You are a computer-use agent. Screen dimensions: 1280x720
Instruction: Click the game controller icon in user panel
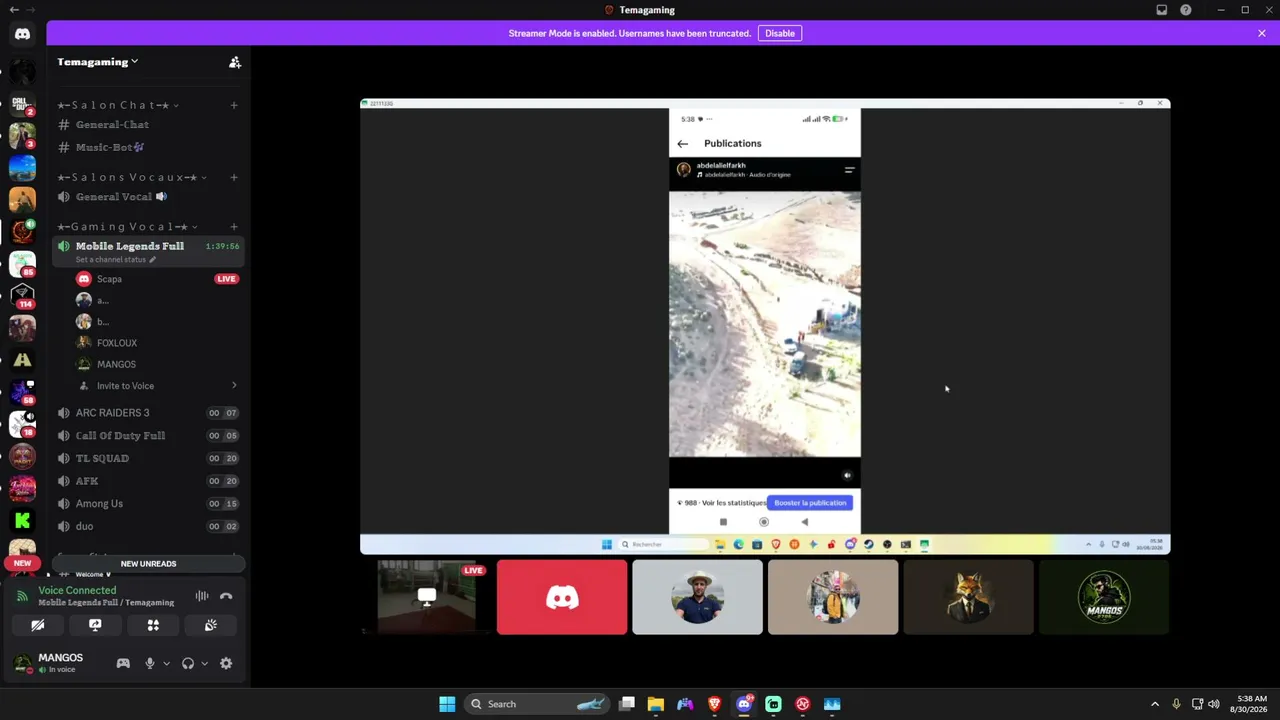coord(123,663)
